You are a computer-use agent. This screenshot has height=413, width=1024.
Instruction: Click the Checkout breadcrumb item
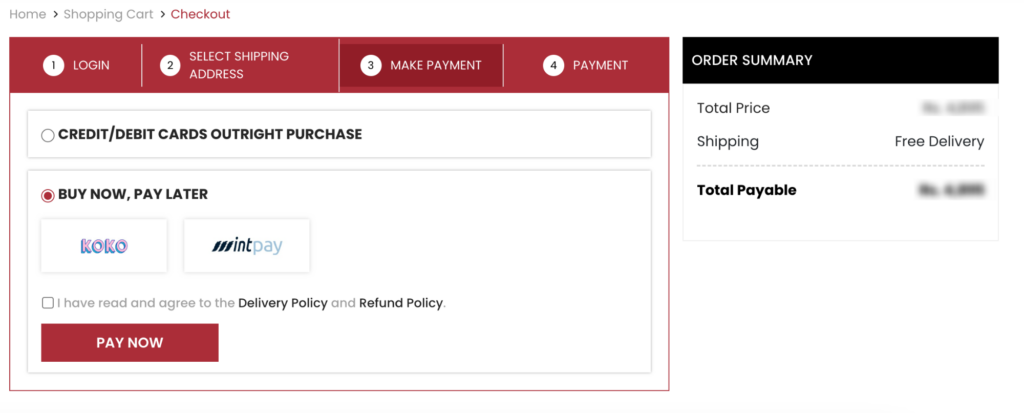tap(200, 14)
